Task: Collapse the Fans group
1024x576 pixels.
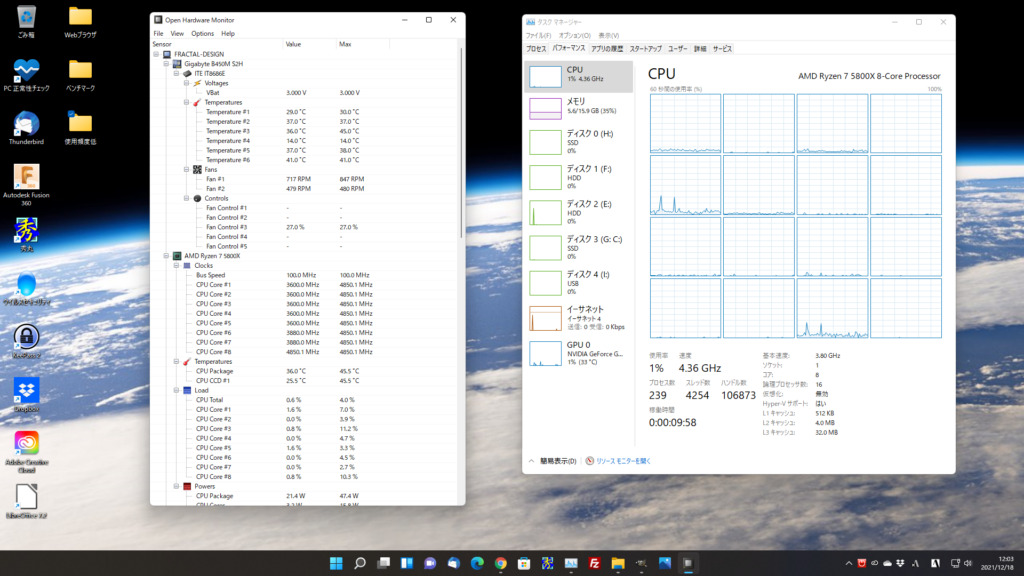Action: point(187,169)
